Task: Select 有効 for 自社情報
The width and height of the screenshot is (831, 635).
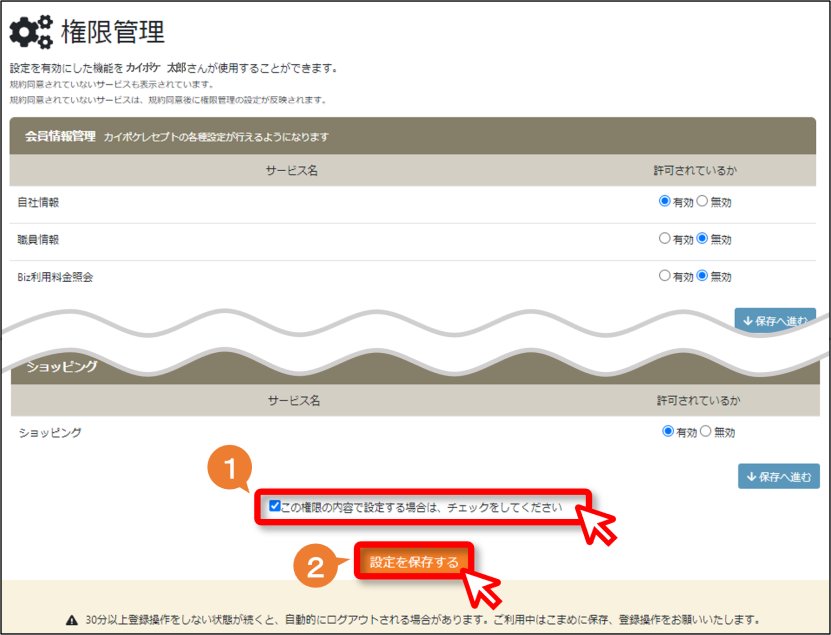Action: tap(664, 201)
